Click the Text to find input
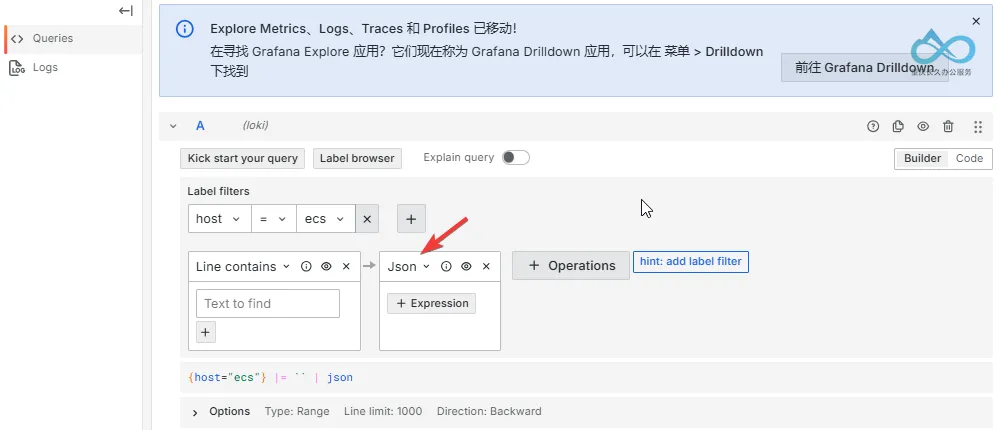997x430 pixels. [x=268, y=303]
